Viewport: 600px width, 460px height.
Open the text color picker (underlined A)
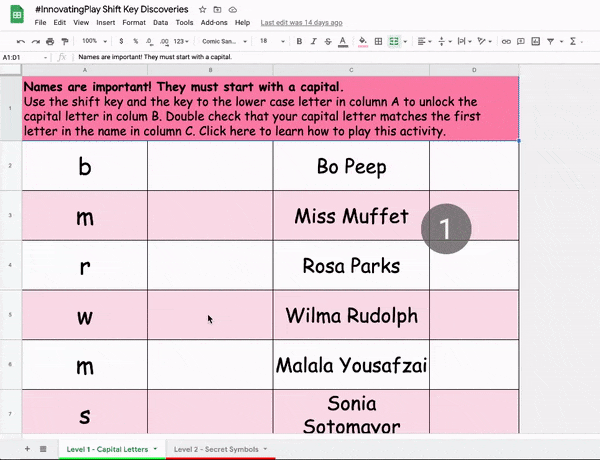click(343, 42)
